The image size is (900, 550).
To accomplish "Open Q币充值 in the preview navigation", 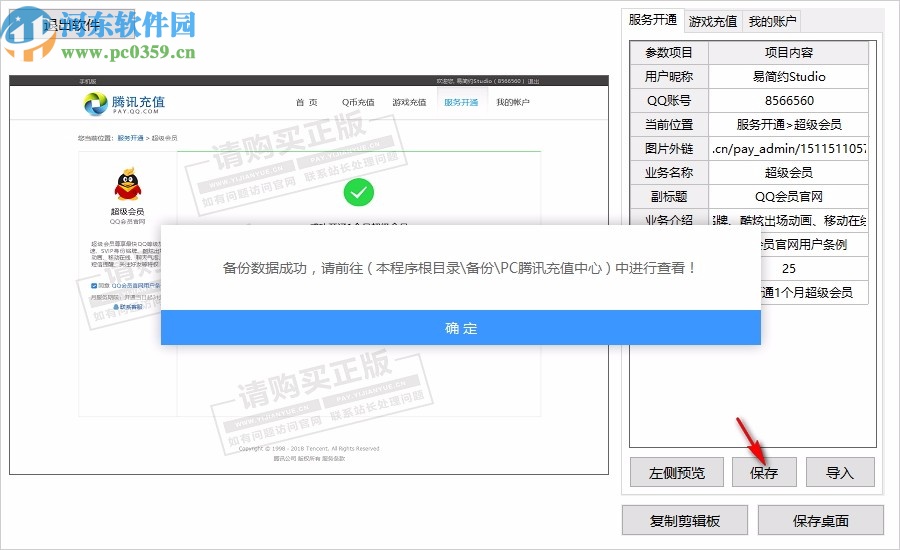I will tap(358, 102).
